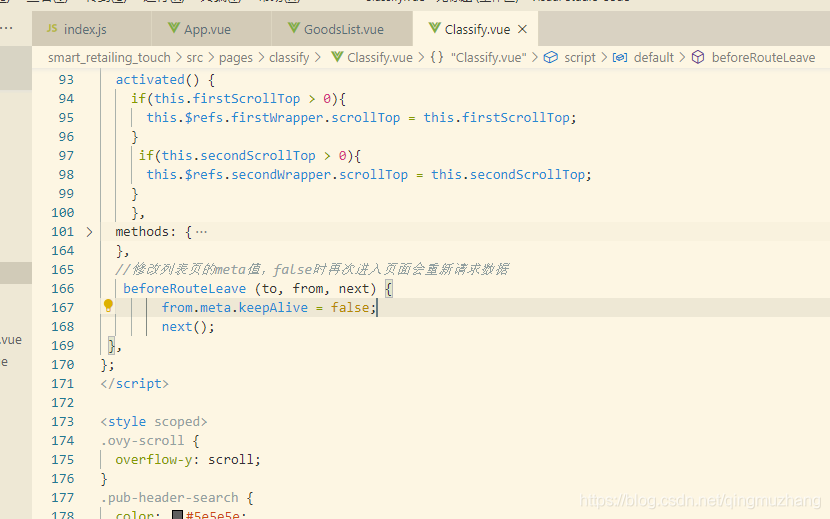Click the beforeRouteLeave function name

coord(184,289)
